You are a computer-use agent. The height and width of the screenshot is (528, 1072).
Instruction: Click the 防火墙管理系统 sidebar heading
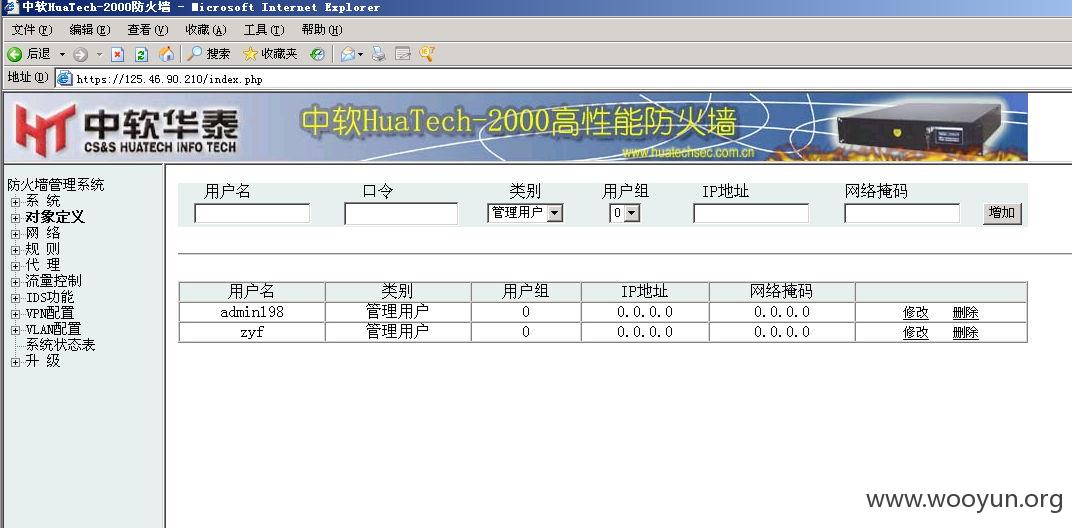coord(56,185)
